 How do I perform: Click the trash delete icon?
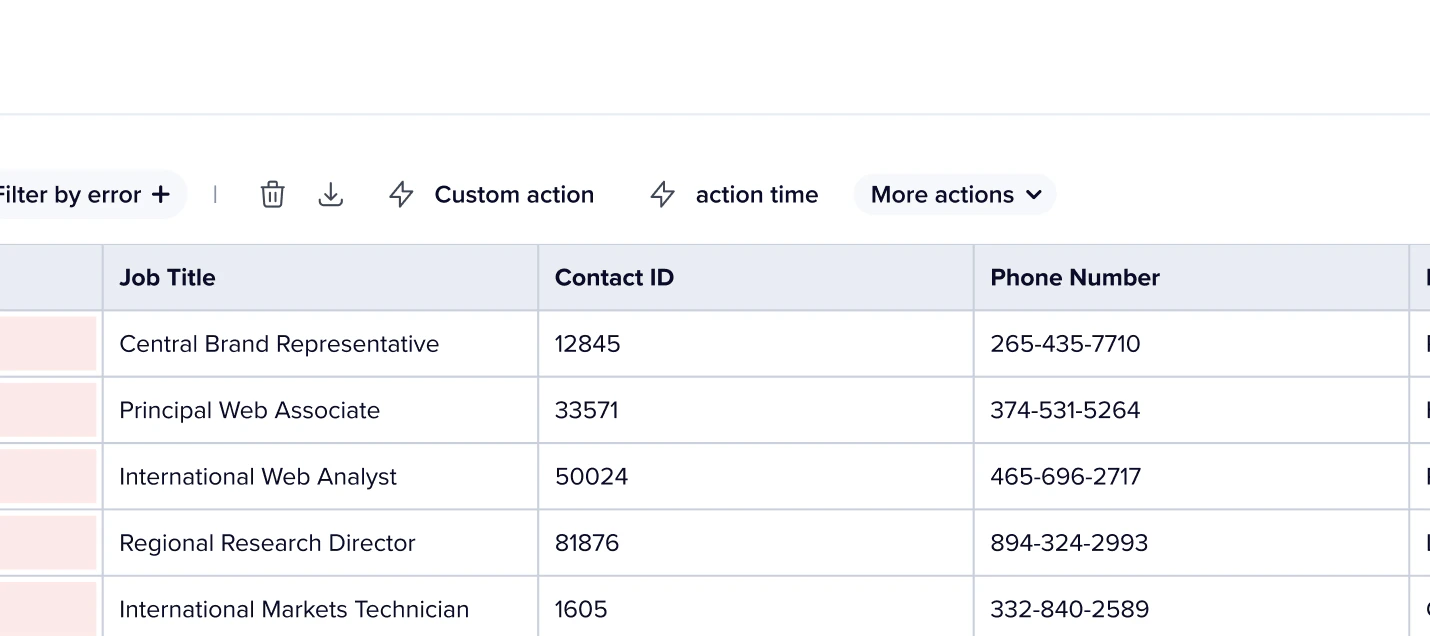[273, 194]
